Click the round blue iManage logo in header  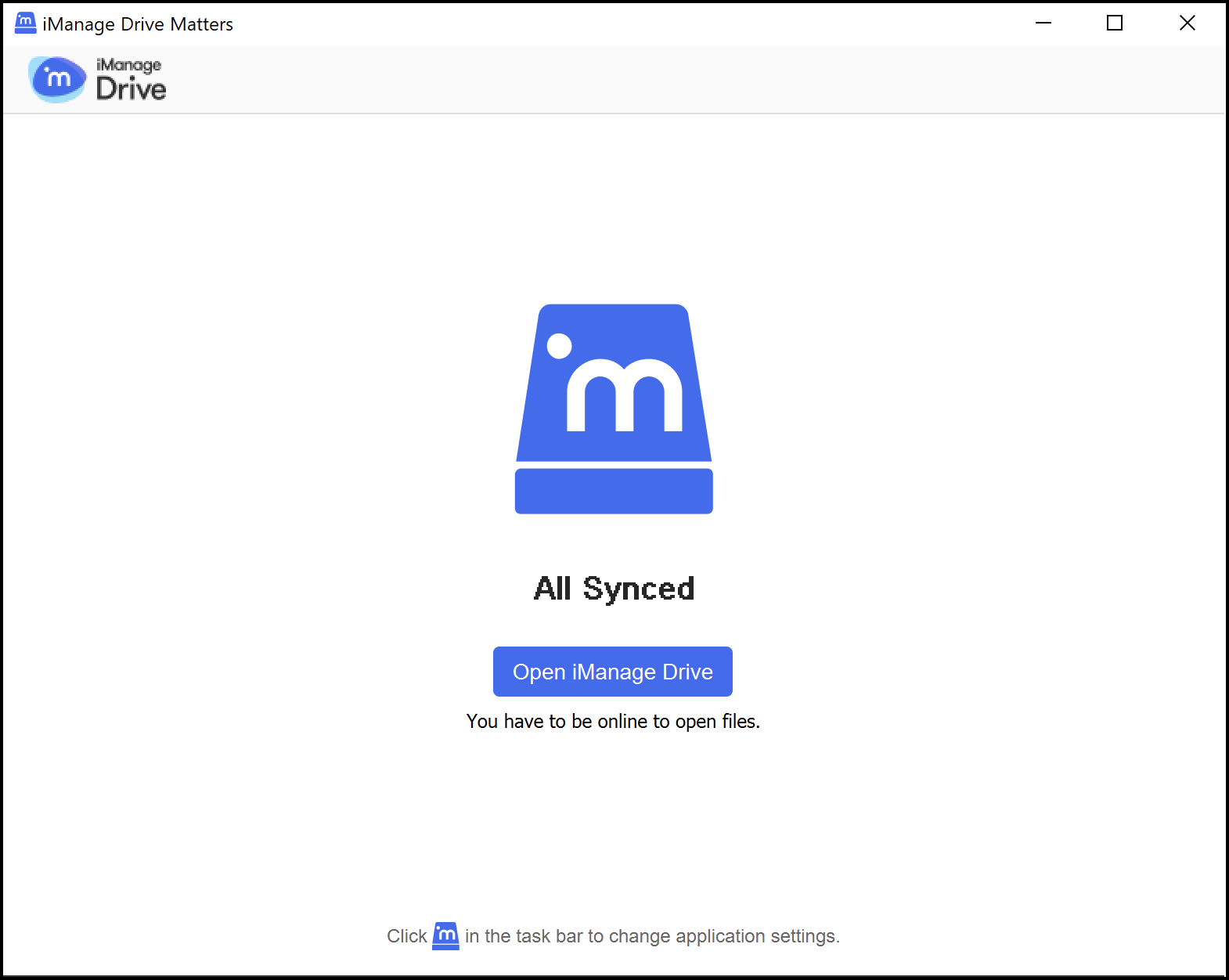point(57,79)
